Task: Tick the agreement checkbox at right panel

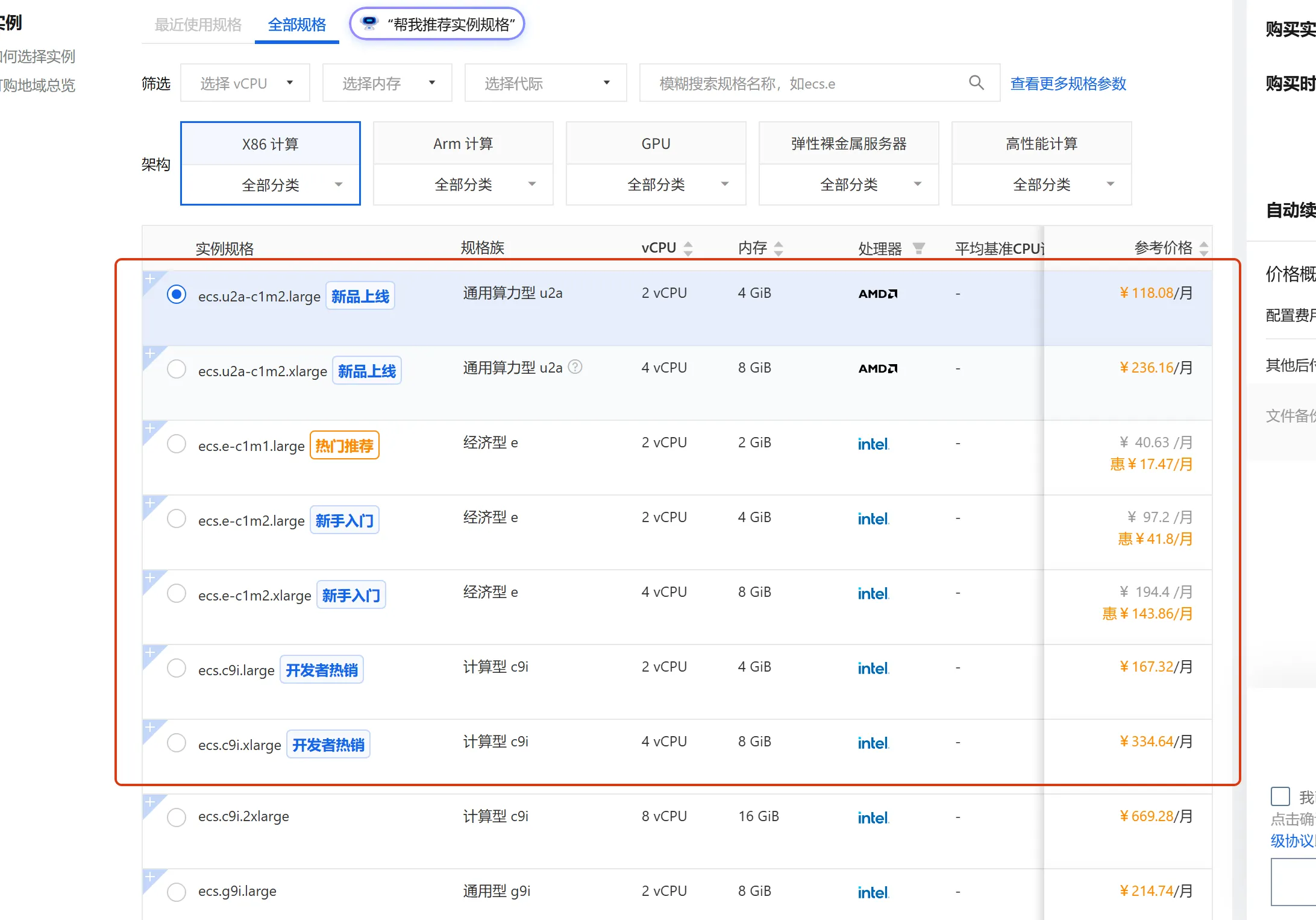Action: (1280, 796)
